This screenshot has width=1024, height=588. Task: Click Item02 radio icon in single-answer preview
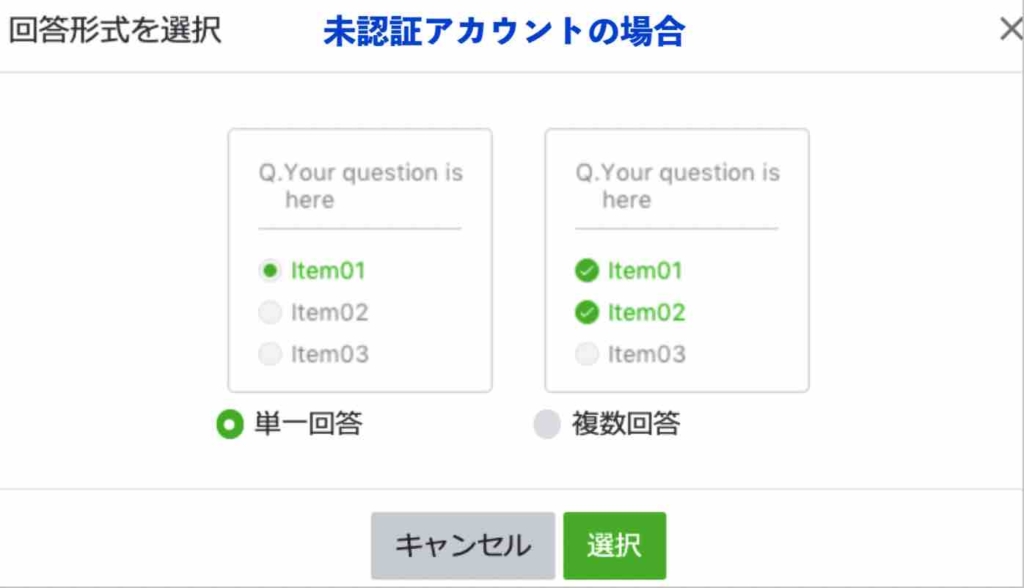(270, 312)
